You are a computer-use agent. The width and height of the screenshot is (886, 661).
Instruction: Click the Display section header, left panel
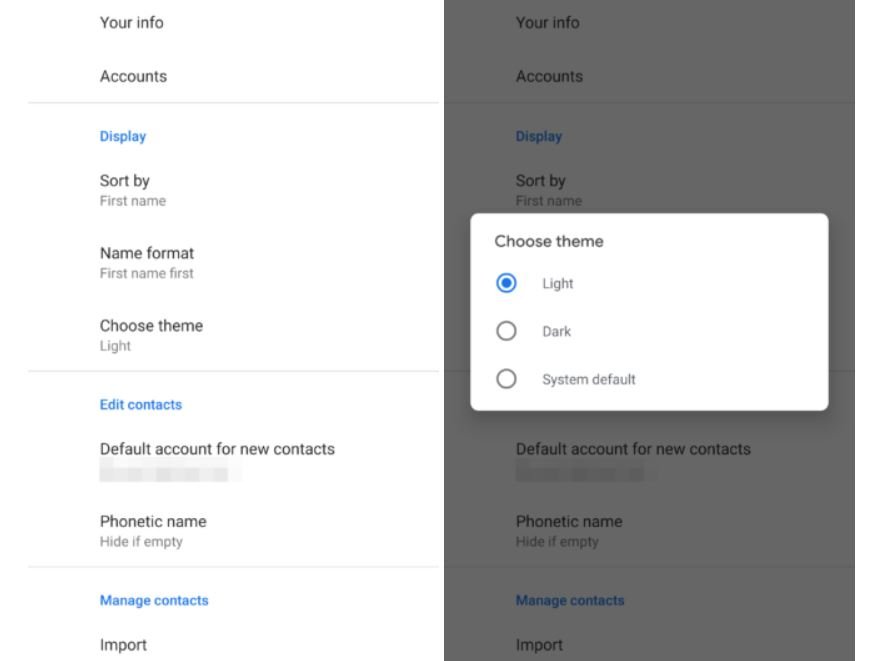(122, 137)
